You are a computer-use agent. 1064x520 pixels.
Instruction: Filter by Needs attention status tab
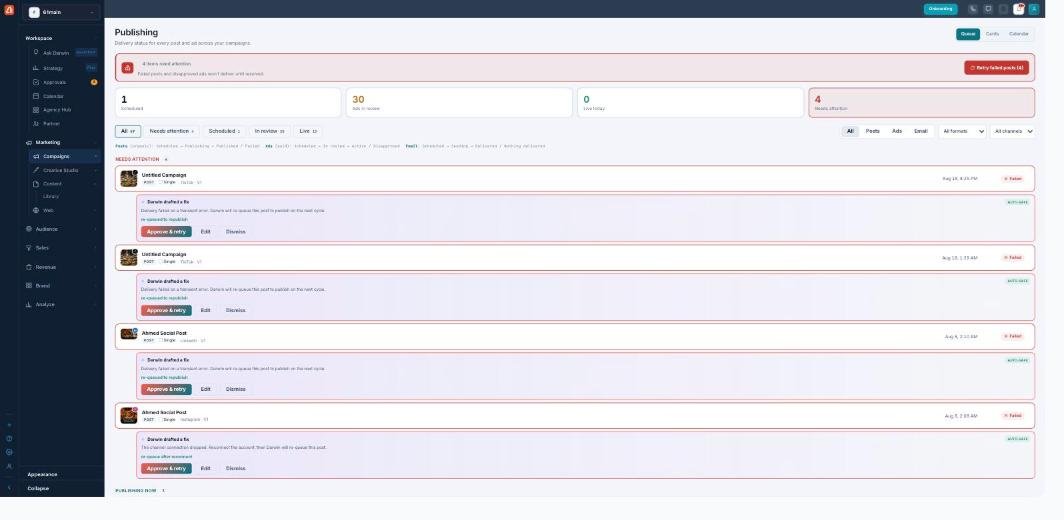pyautogui.click(x=172, y=131)
